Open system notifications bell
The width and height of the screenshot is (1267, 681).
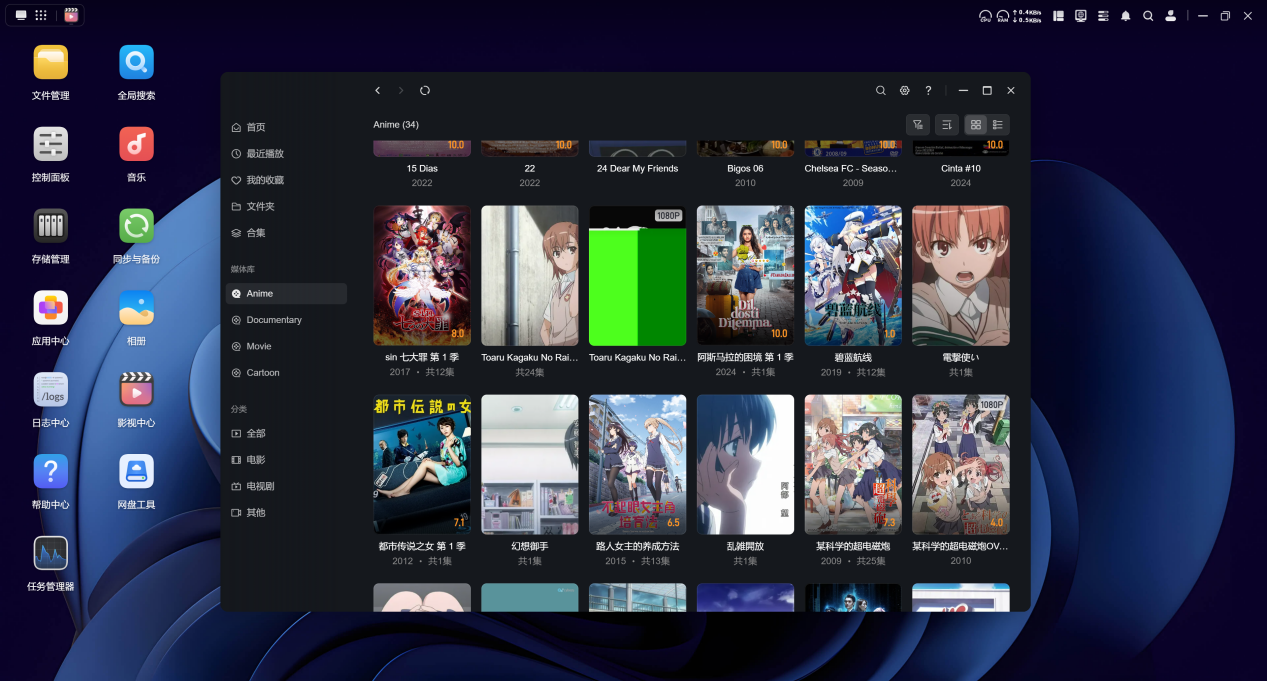point(1126,16)
